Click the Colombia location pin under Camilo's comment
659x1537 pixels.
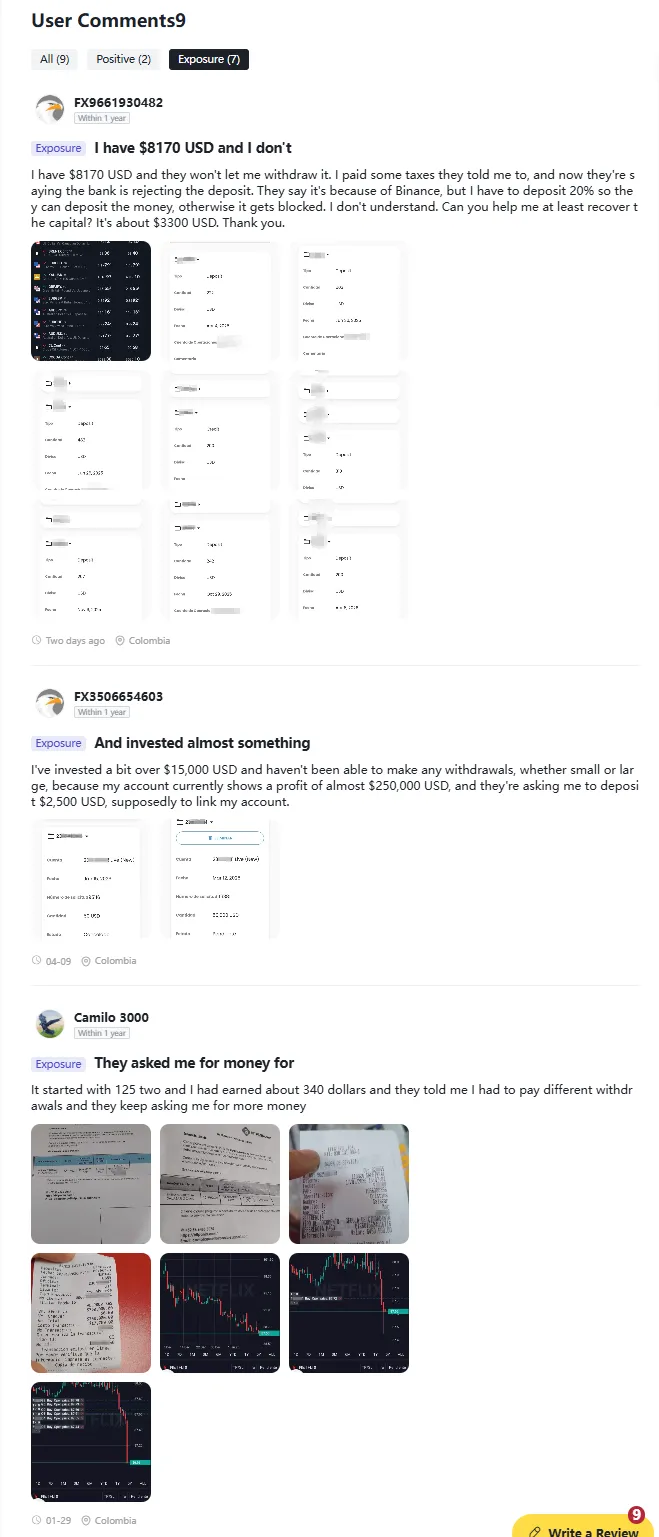(x=86, y=1521)
